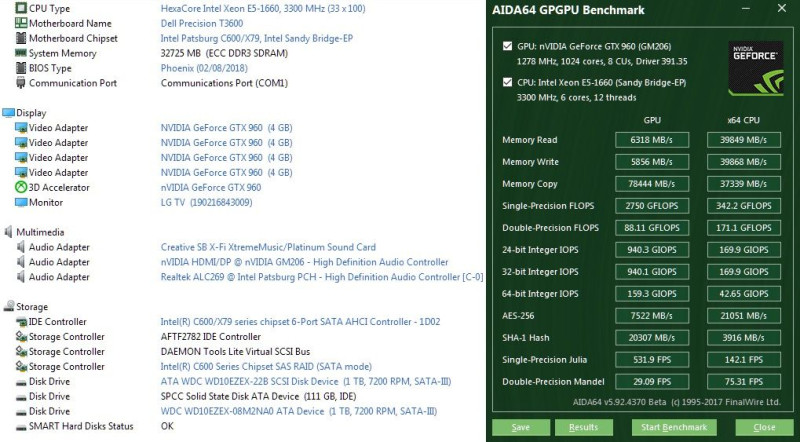Open ATA WDC WD10EZEX-22B SCSI Disk link
The height and width of the screenshot is (442, 800).
[x=306, y=381]
